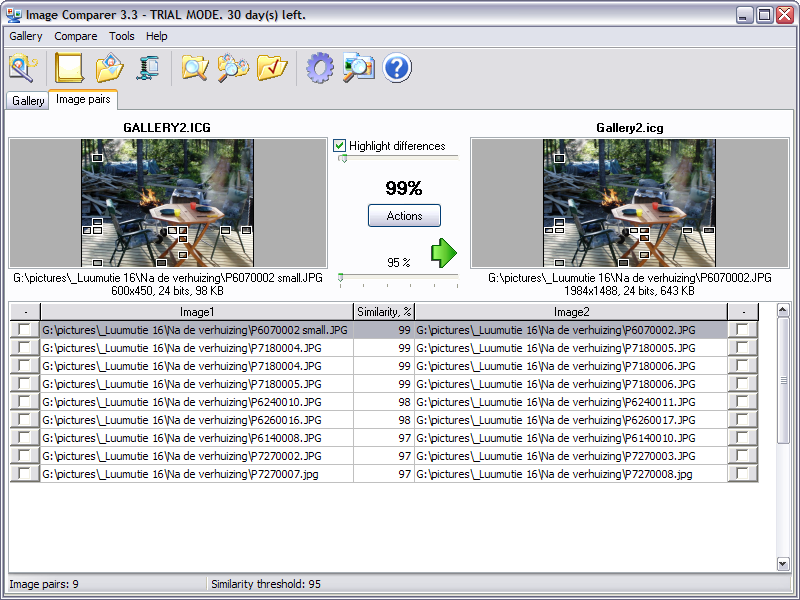
Task: Click the compress gallery clamp icon
Action: tap(148, 68)
